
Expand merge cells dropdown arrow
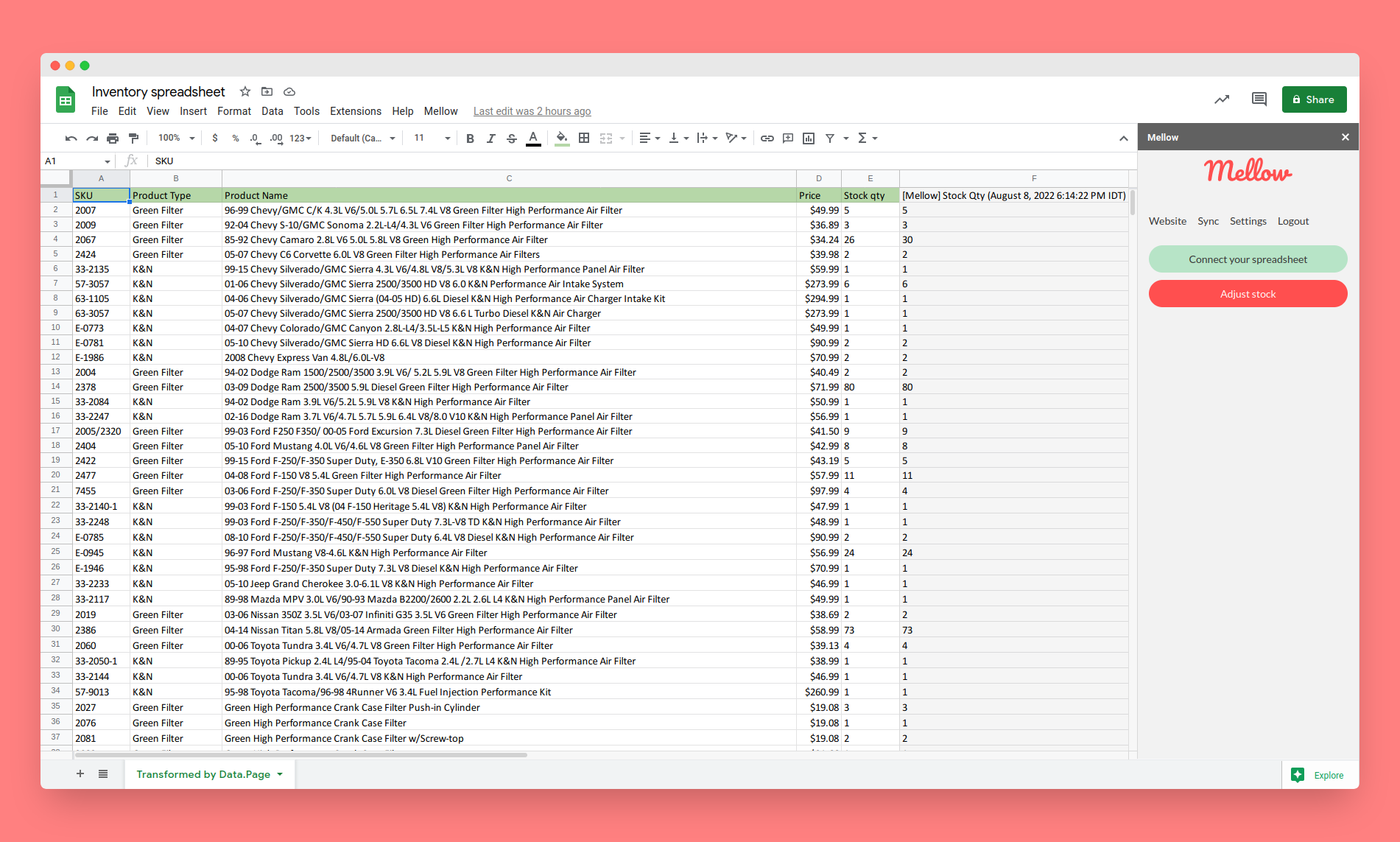[x=622, y=138]
